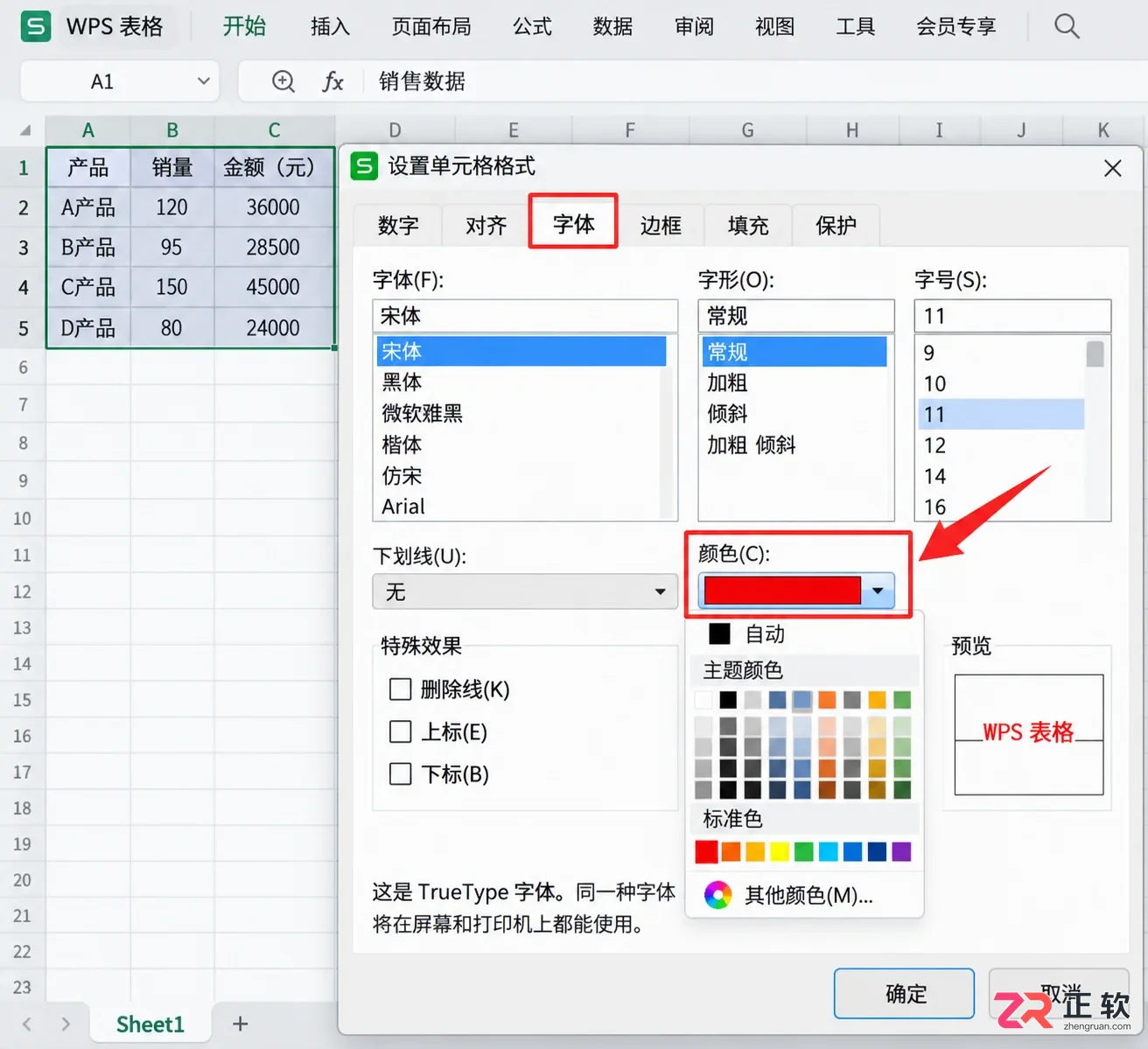Go to previous sheet with left arrow
The height and width of the screenshot is (1049, 1148).
[x=27, y=1024]
